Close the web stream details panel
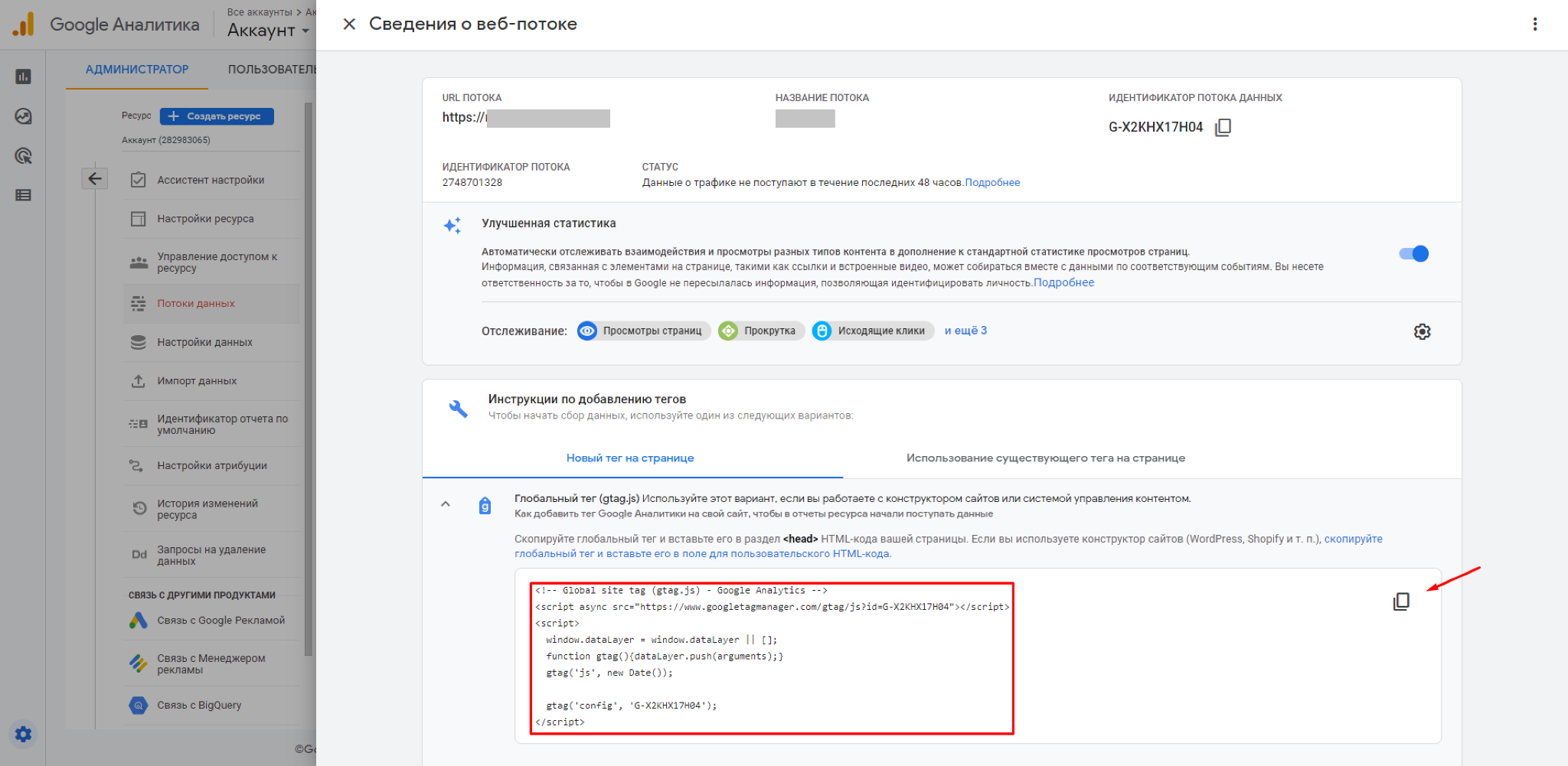1568x766 pixels. coord(349,24)
